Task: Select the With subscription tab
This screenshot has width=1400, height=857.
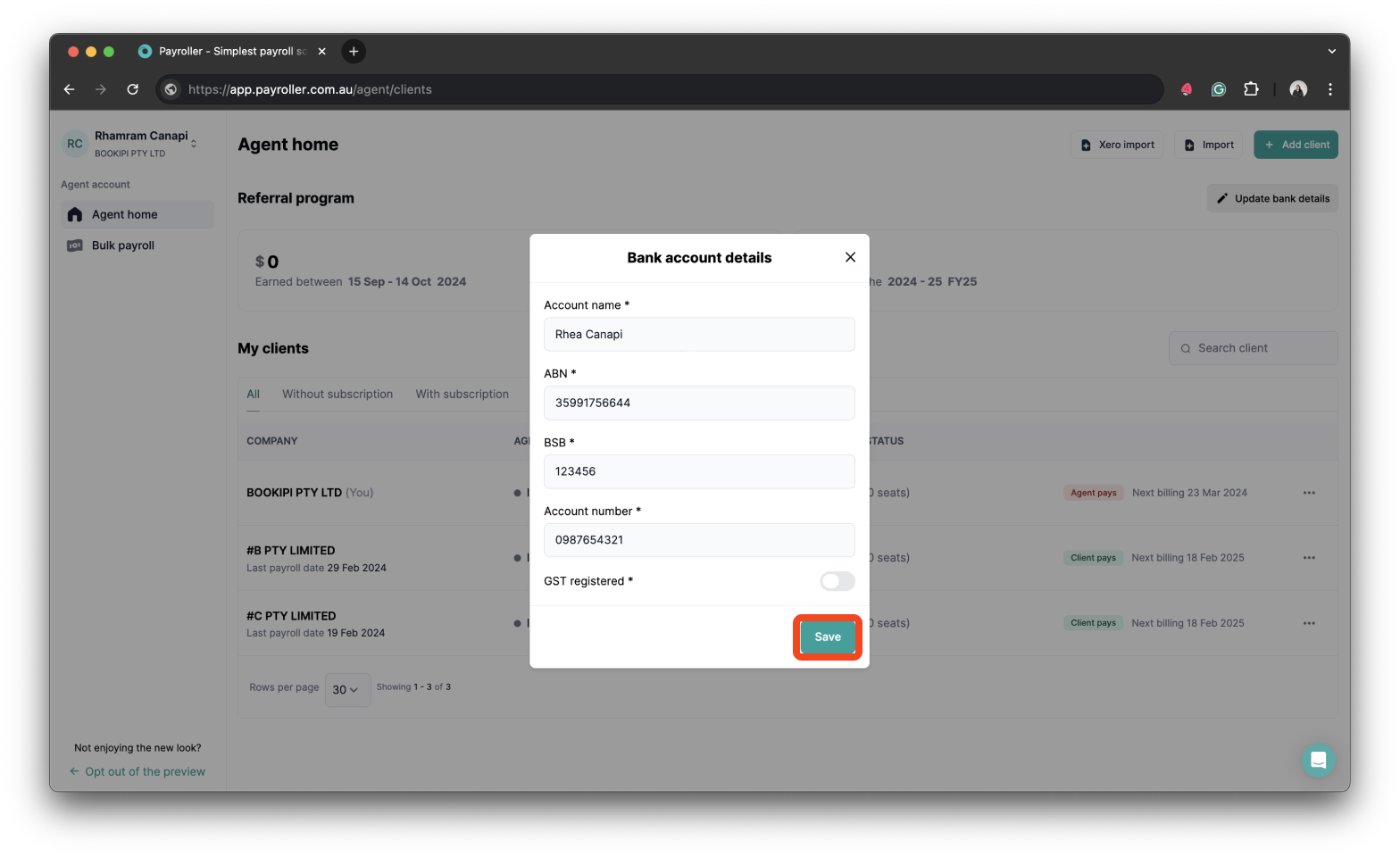Action: [x=462, y=395]
